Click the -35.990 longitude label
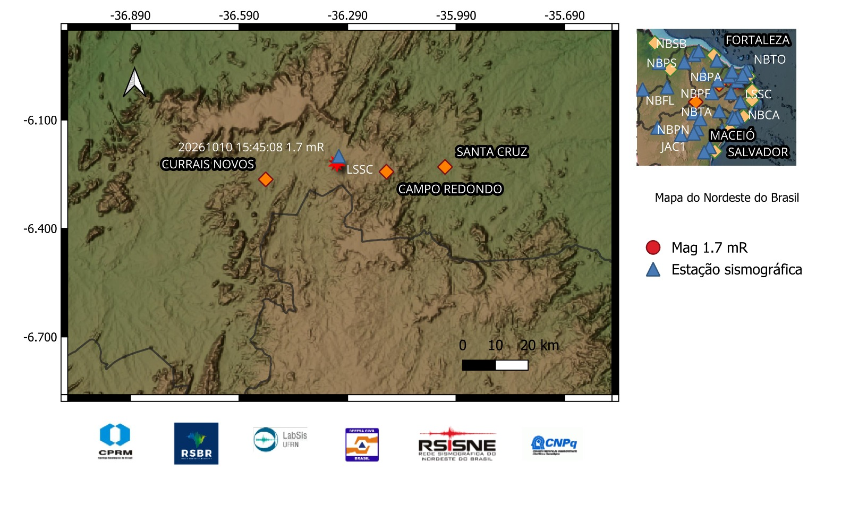The image size is (850, 505). coord(456,16)
